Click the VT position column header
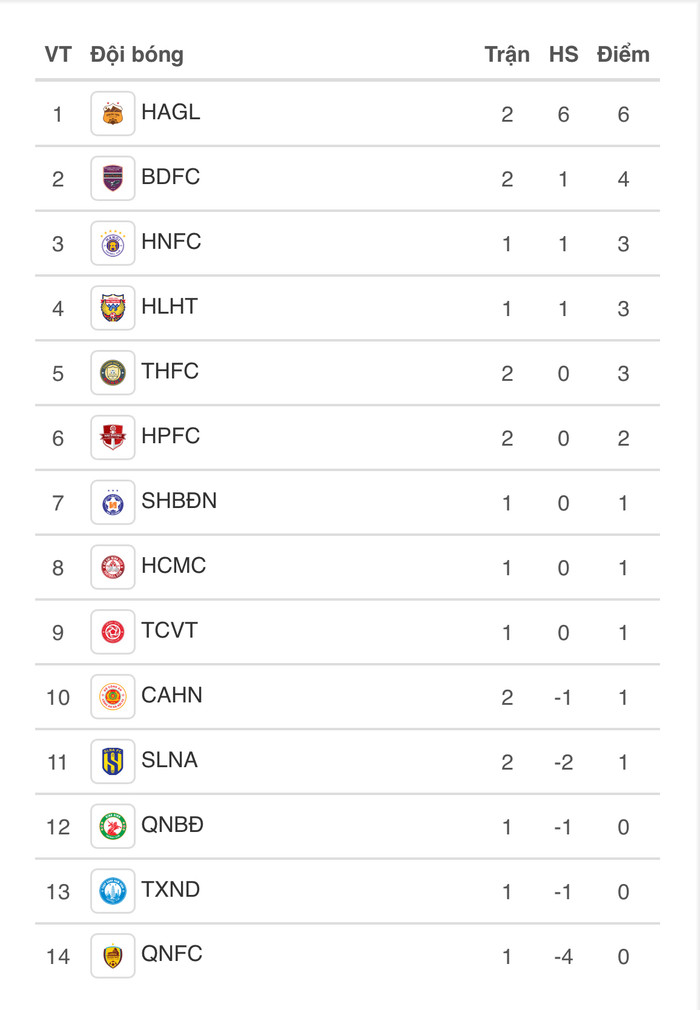The width and height of the screenshot is (700, 1010). tap(58, 54)
